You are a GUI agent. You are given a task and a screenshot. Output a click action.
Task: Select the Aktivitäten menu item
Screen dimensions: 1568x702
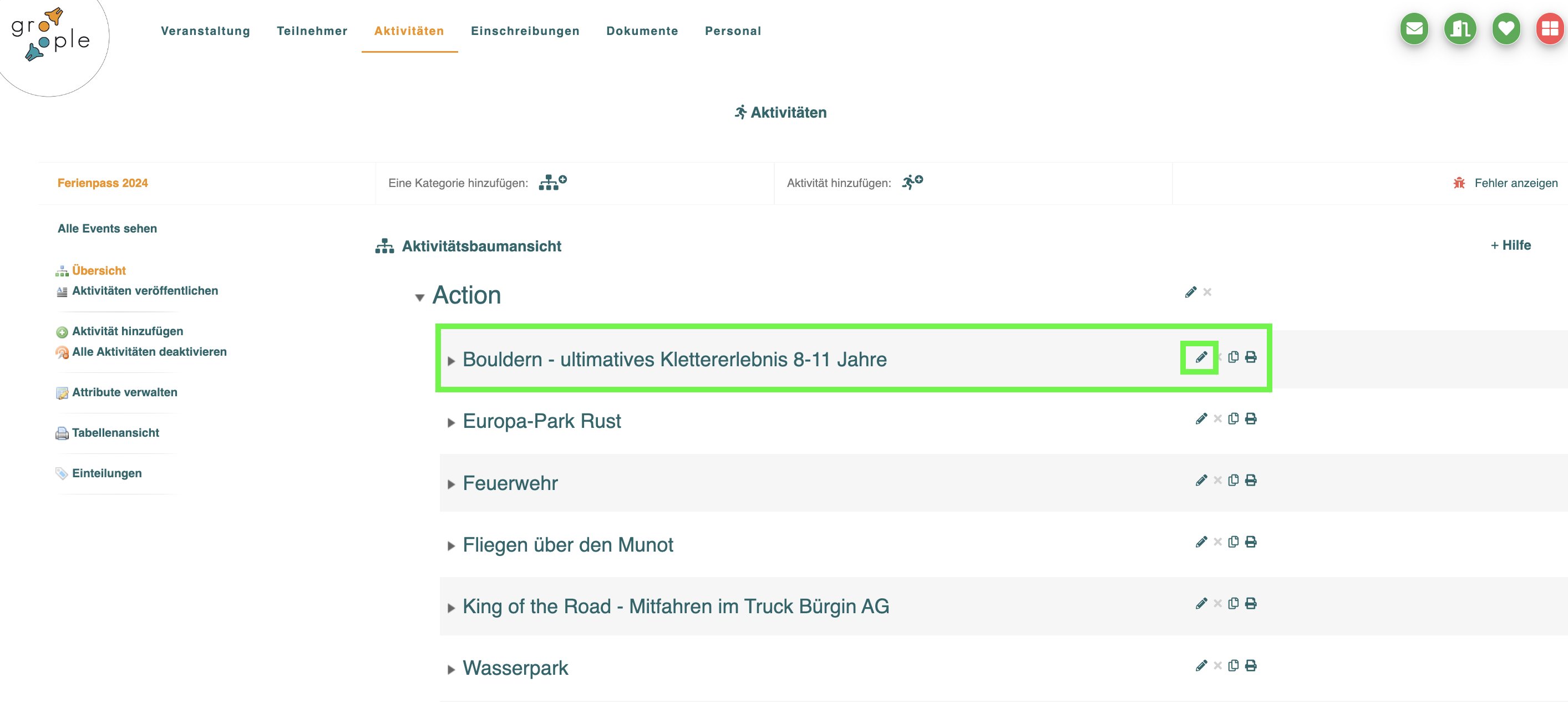coord(409,31)
